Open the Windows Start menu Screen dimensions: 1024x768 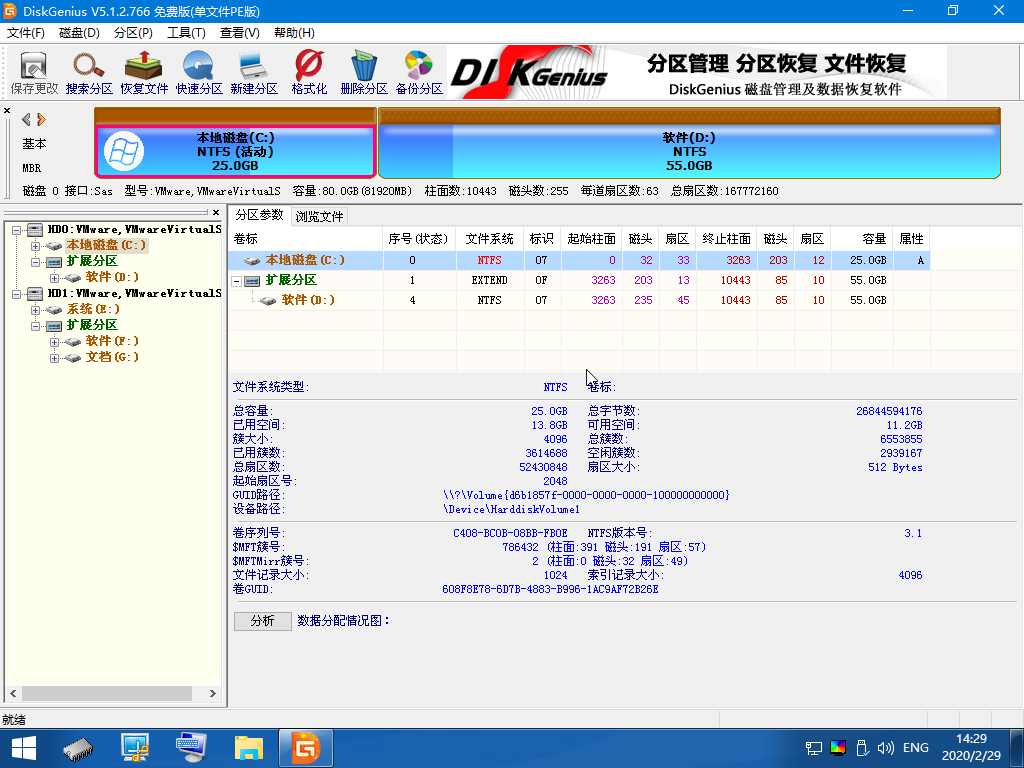coord(24,748)
